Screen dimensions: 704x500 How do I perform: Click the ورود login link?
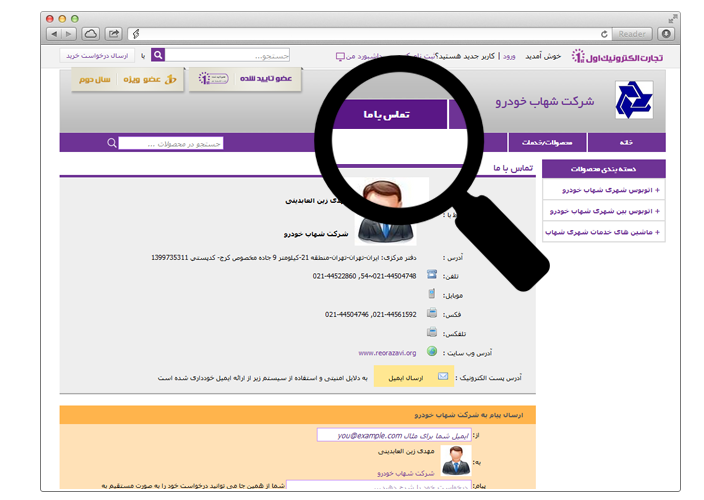click(509, 56)
